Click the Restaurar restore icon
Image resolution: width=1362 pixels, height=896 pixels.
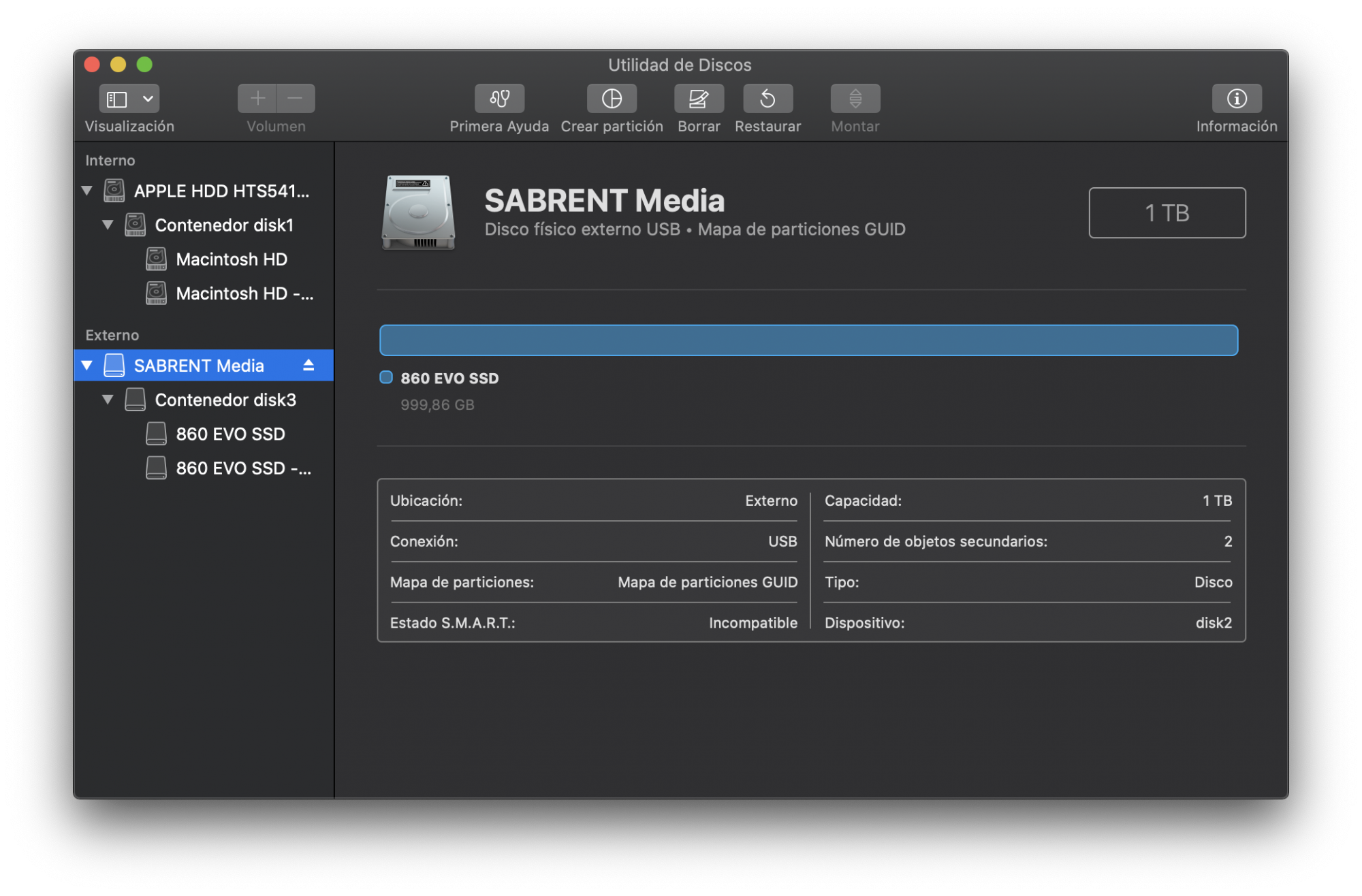tap(767, 99)
